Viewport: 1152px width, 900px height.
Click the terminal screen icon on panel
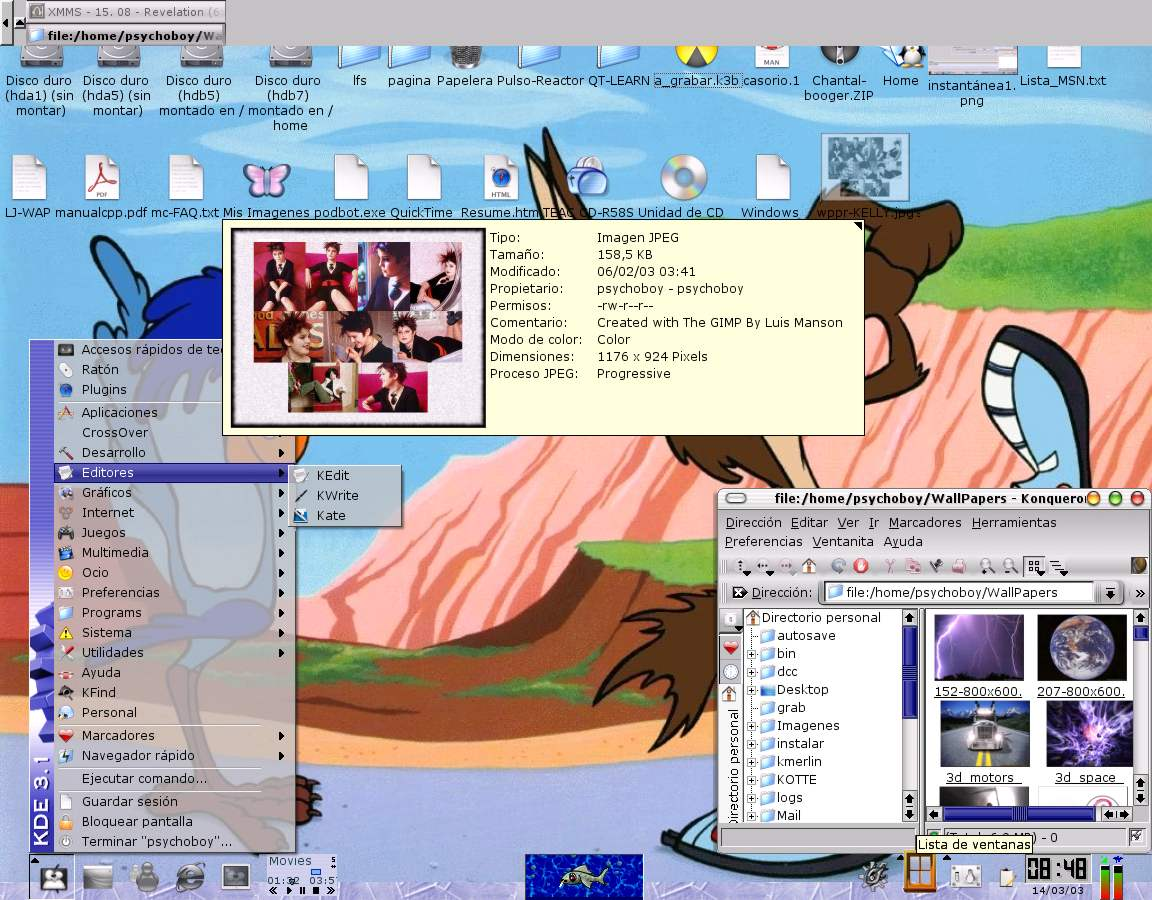(236, 876)
